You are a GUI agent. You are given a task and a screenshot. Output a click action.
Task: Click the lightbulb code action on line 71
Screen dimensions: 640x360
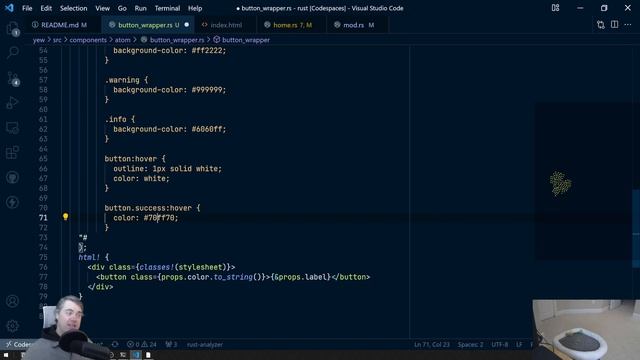[x=65, y=217]
